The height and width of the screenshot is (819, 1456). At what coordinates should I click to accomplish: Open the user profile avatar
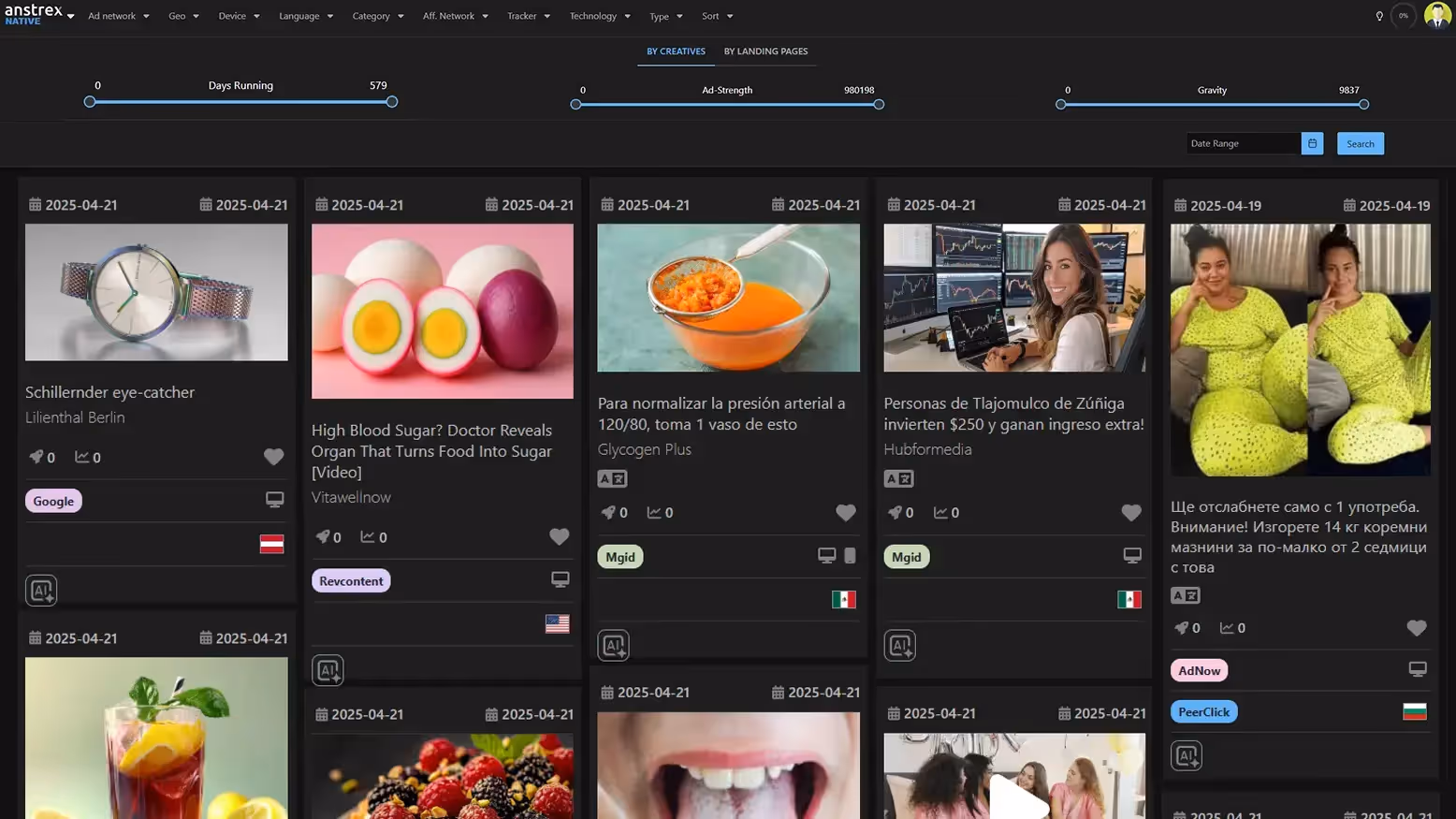(1436, 15)
